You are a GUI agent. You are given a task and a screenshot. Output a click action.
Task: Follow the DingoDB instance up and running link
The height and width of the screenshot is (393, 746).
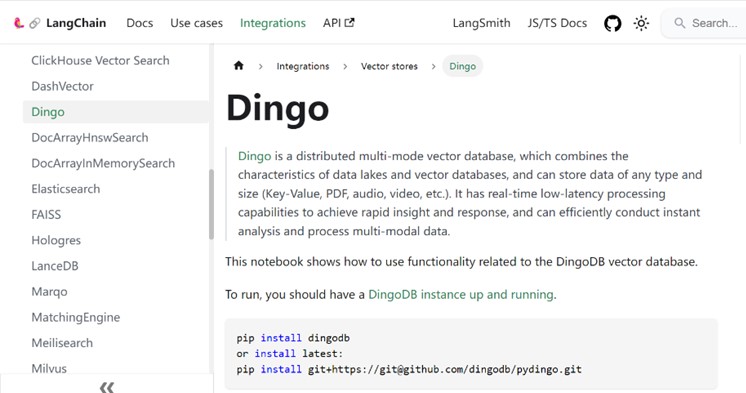461,295
